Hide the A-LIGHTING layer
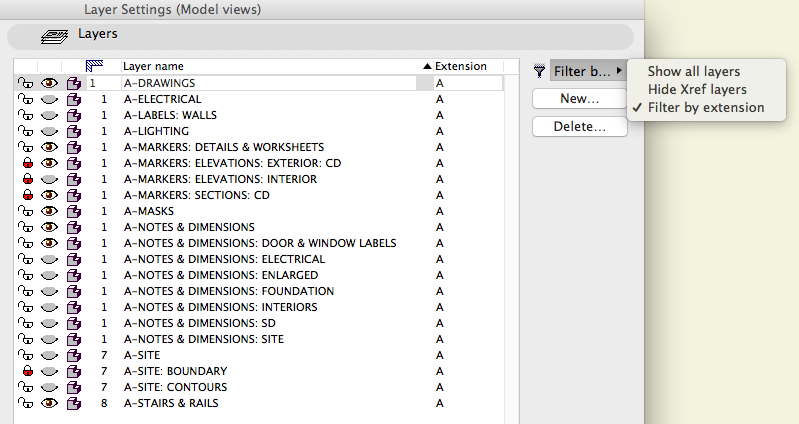Viewport: 799px width, 424px height. pyautogui.click(x=49, y=131)
